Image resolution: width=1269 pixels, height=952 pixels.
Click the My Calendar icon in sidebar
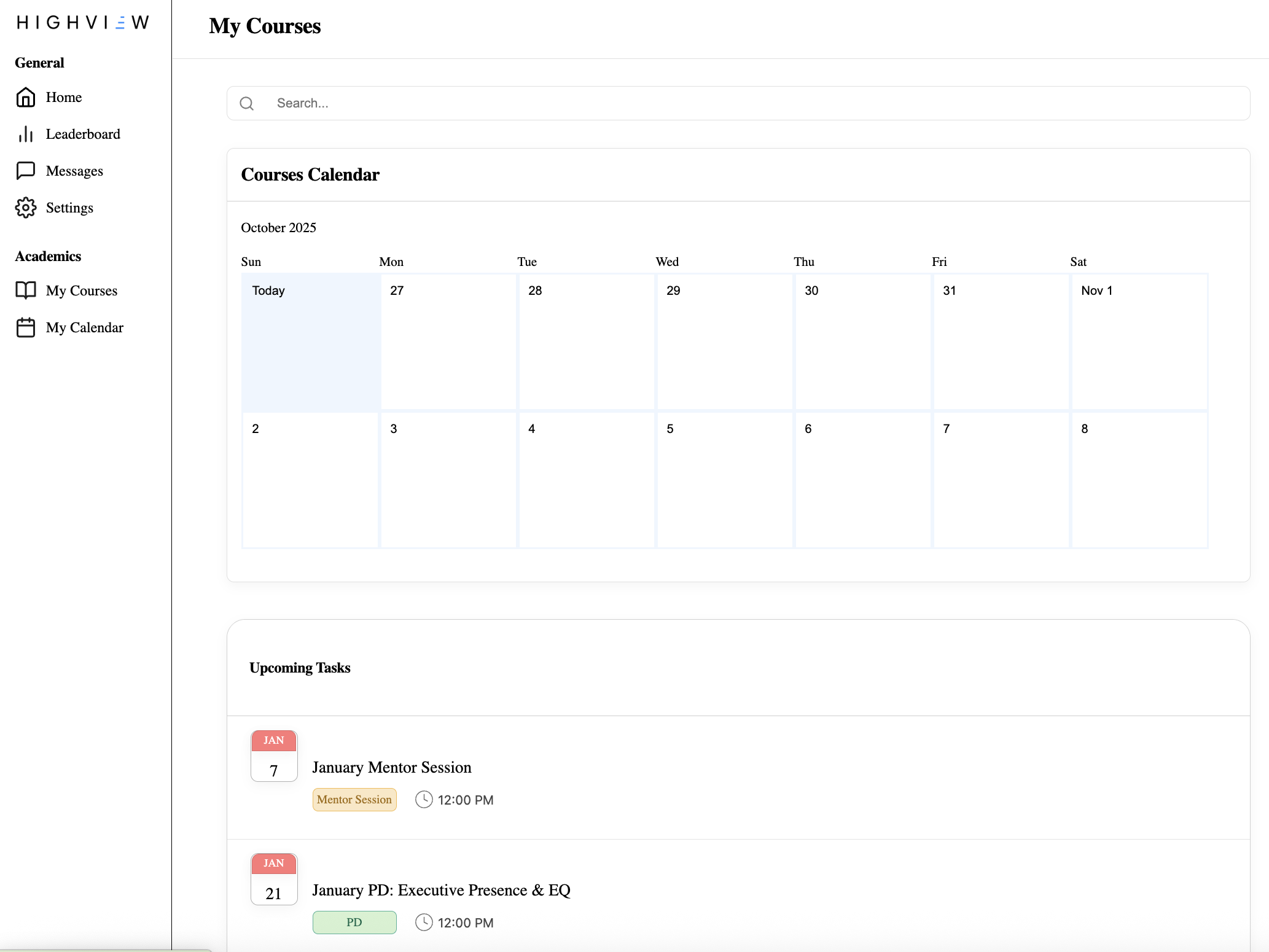click(x=26, y=327)
